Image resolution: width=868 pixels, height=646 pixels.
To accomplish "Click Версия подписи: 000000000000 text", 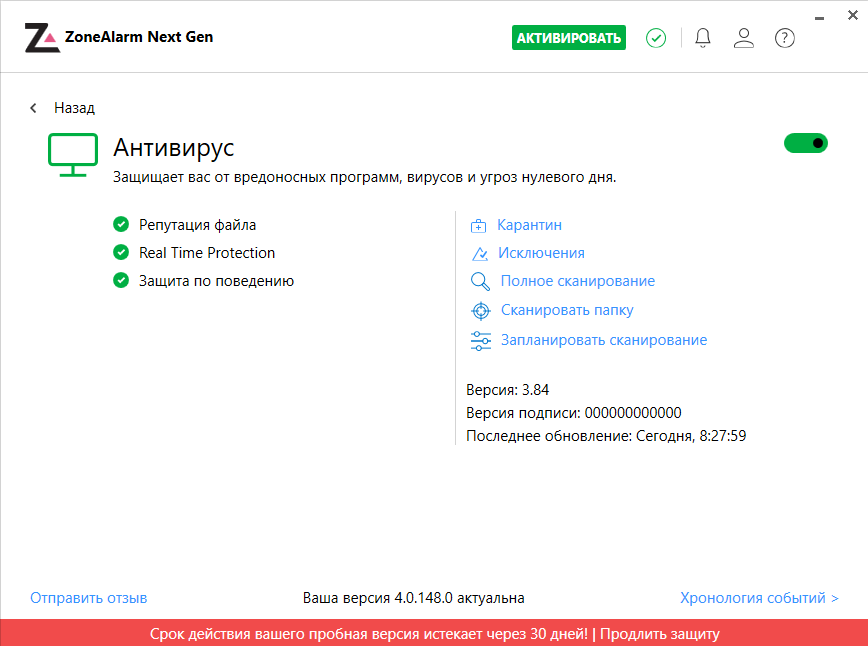I will [x=574, y=412].
